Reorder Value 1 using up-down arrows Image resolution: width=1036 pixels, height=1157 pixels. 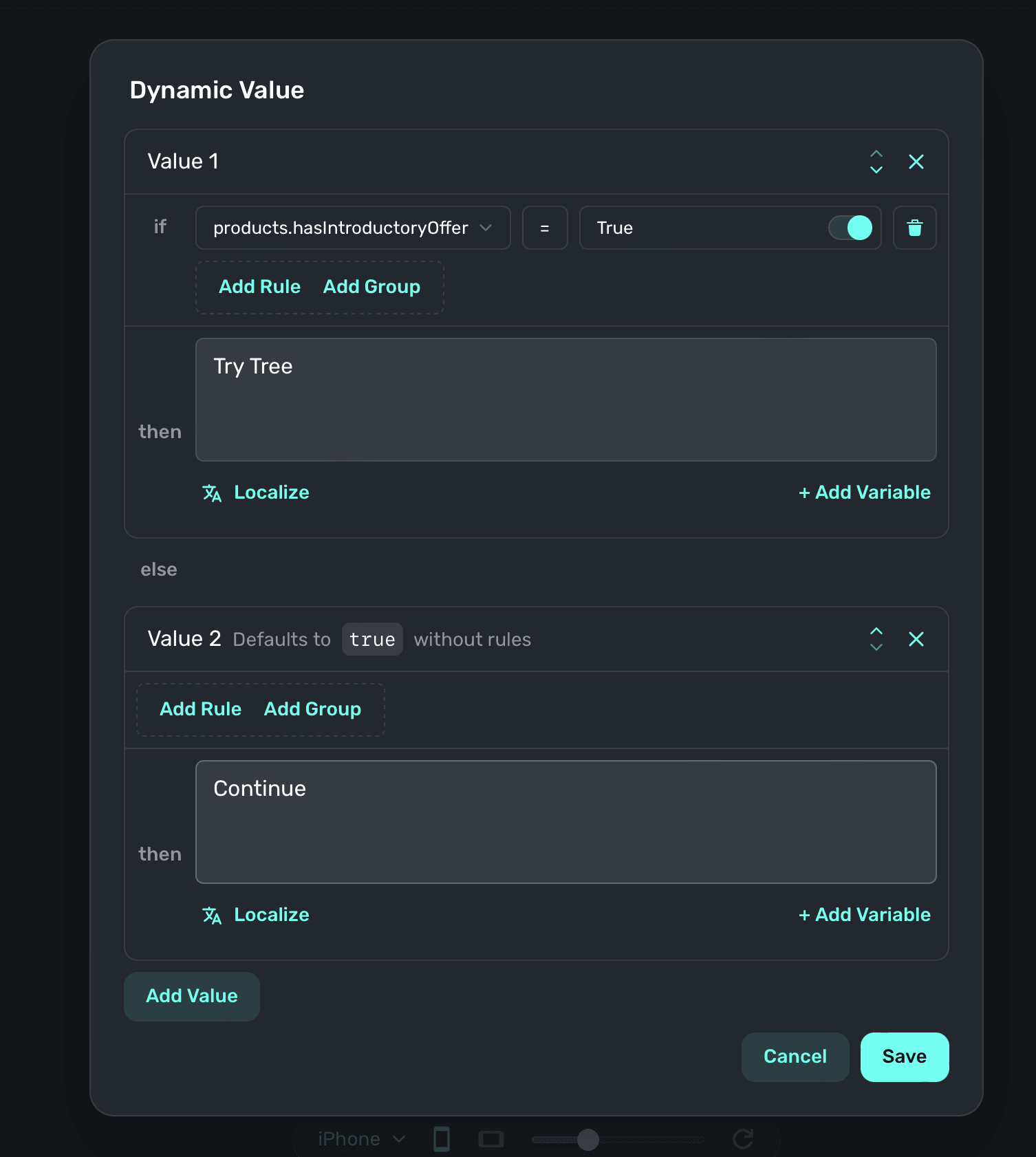(x=876, y=162)
